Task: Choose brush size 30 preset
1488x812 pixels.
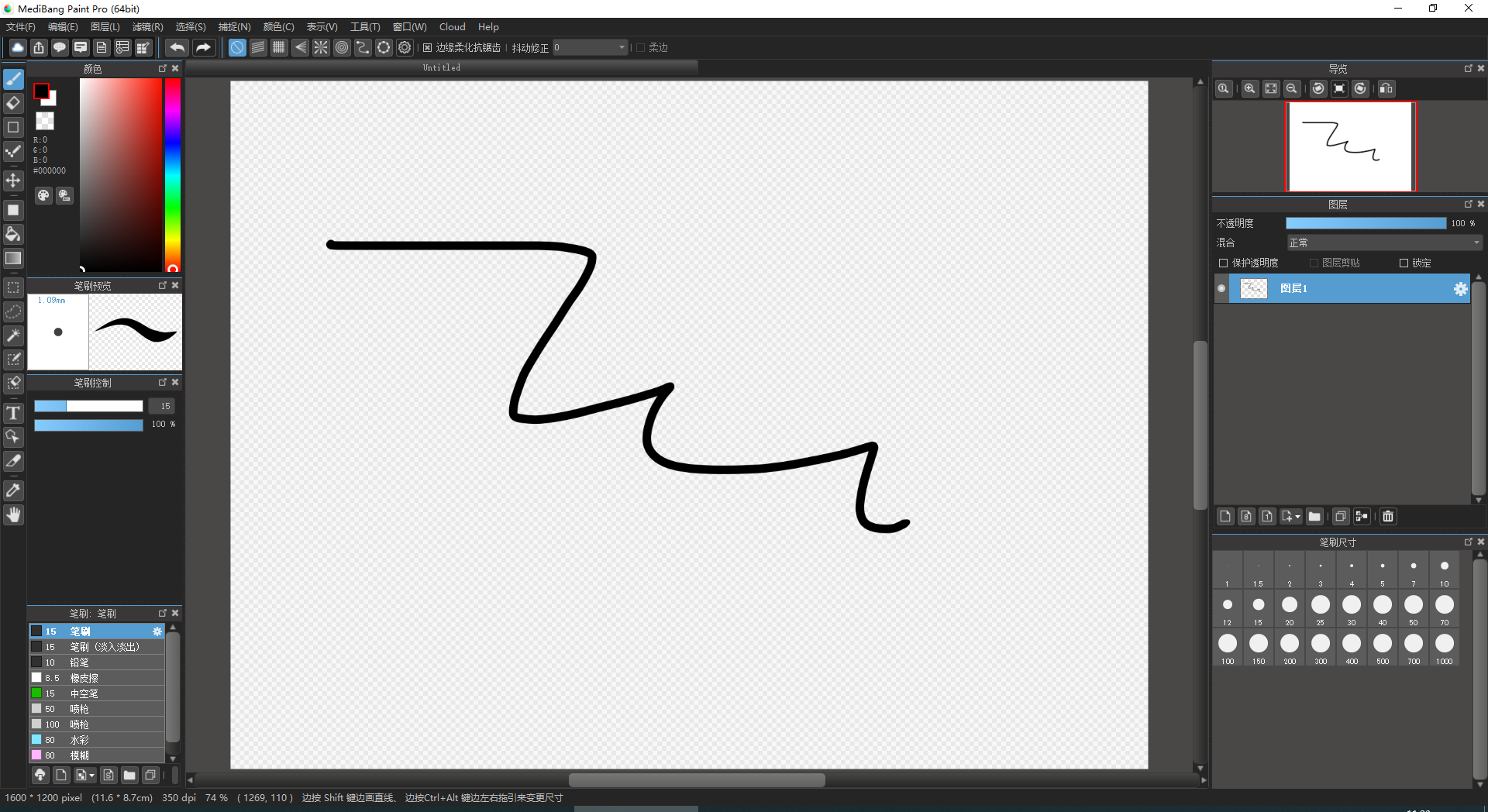Action: click(x=1352, y=608)
